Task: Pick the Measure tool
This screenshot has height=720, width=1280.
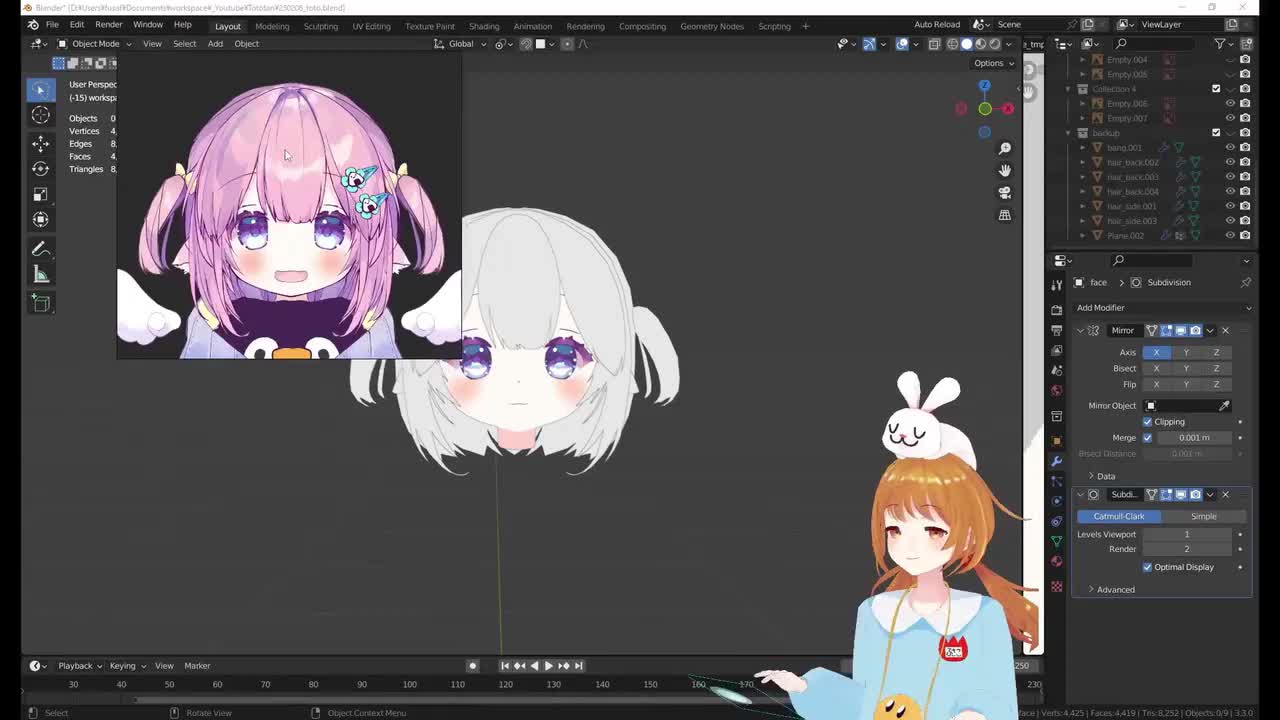Action: click(40, 274)
